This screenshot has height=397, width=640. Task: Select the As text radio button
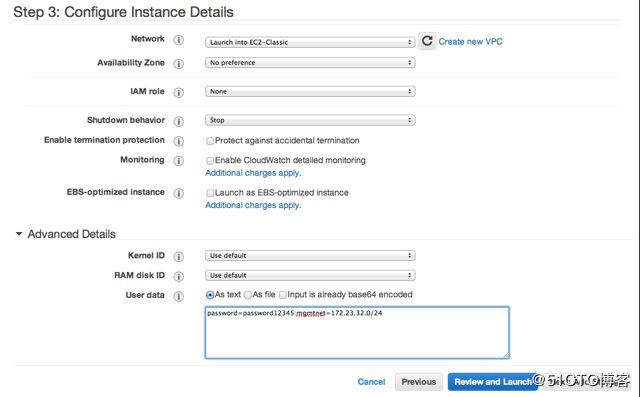[210, 295]
